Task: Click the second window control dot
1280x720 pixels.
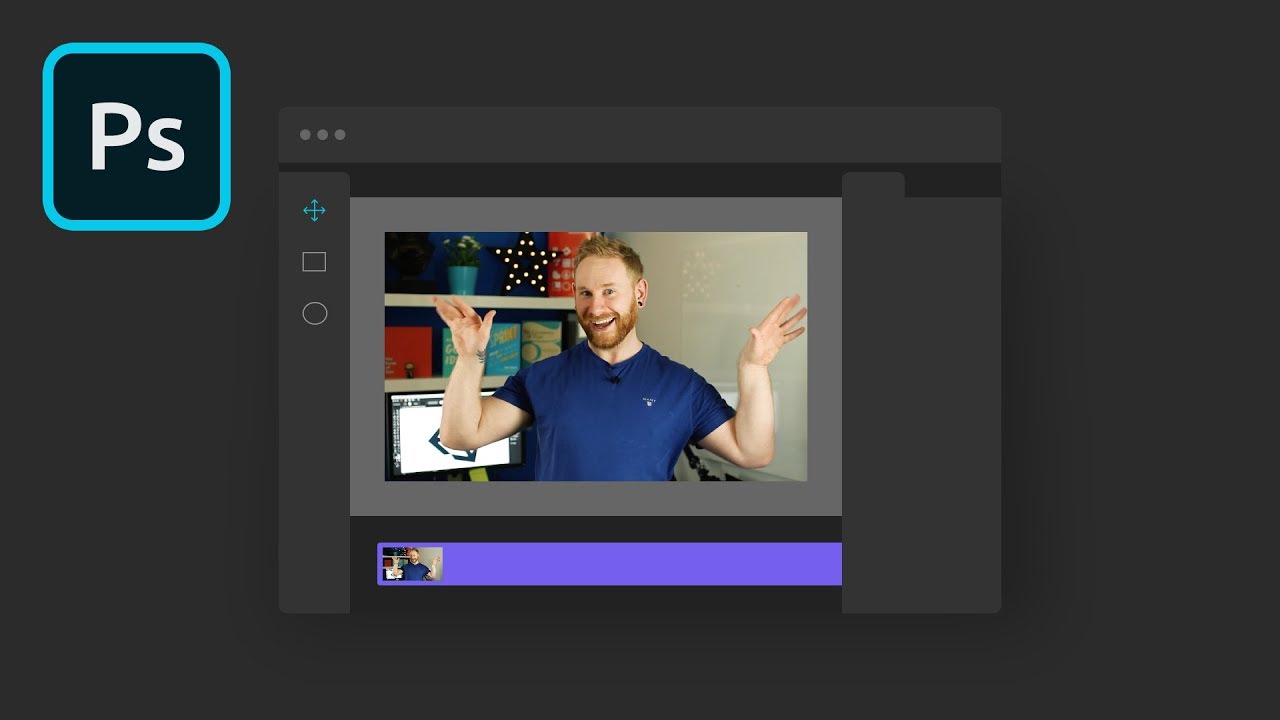Action: click(x=322, y=135)
